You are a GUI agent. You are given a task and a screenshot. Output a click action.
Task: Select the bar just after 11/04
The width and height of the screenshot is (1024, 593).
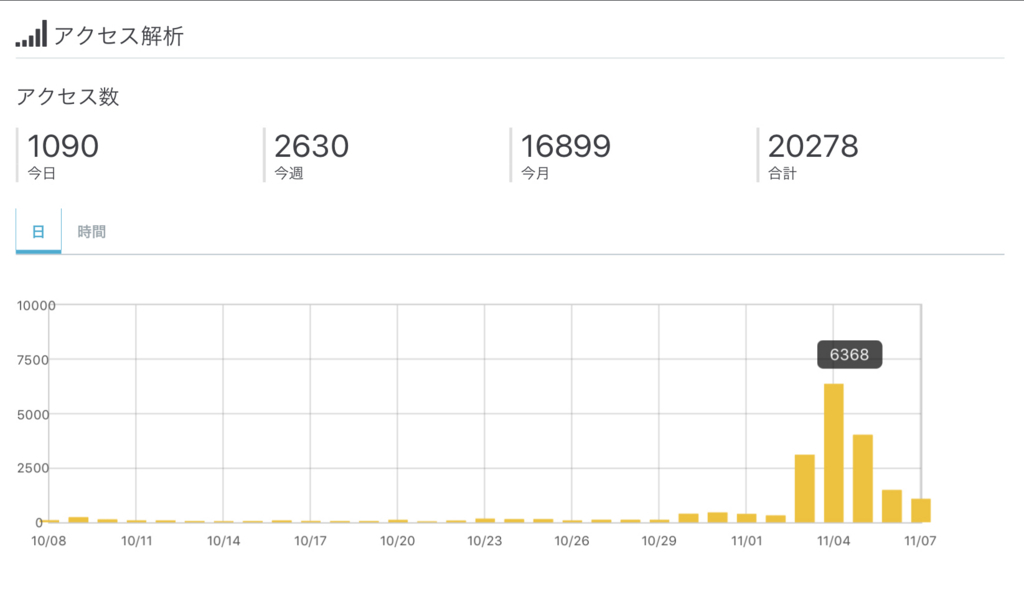click(x=863, y=479)
